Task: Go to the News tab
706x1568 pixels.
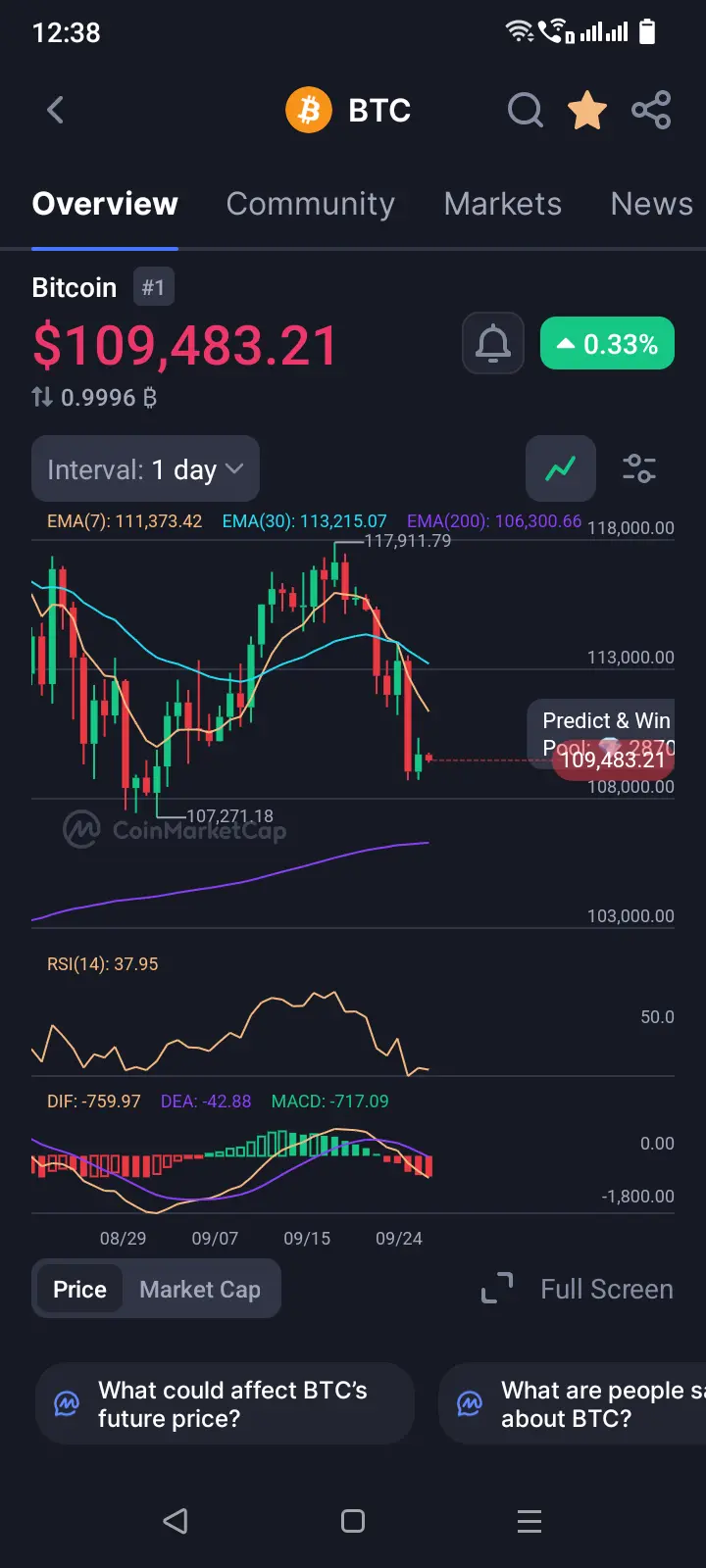Action: (x=652, y=204)
